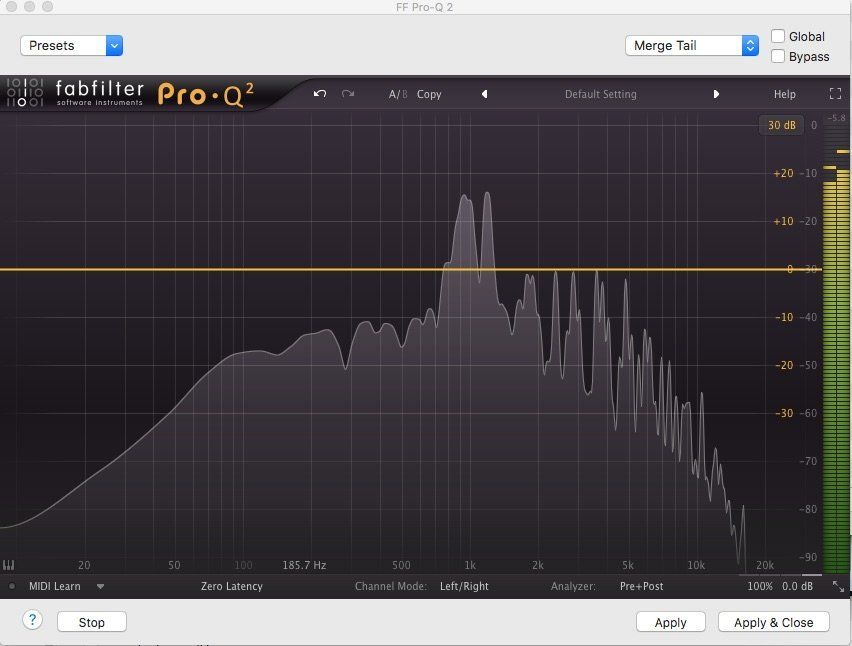Enable the Global checkbox

pos(778,36)
